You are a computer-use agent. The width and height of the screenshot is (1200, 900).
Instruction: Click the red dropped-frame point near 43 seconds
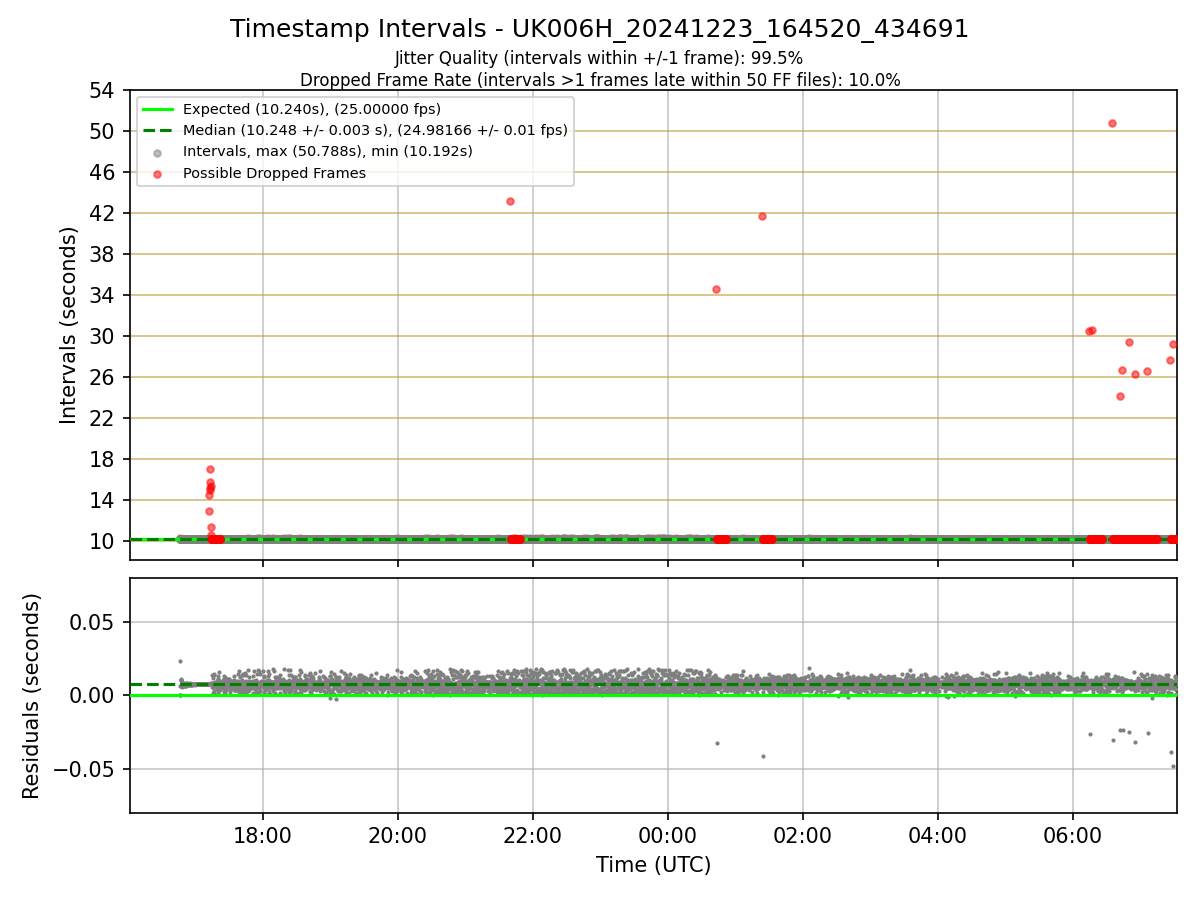tap(510, 201)
